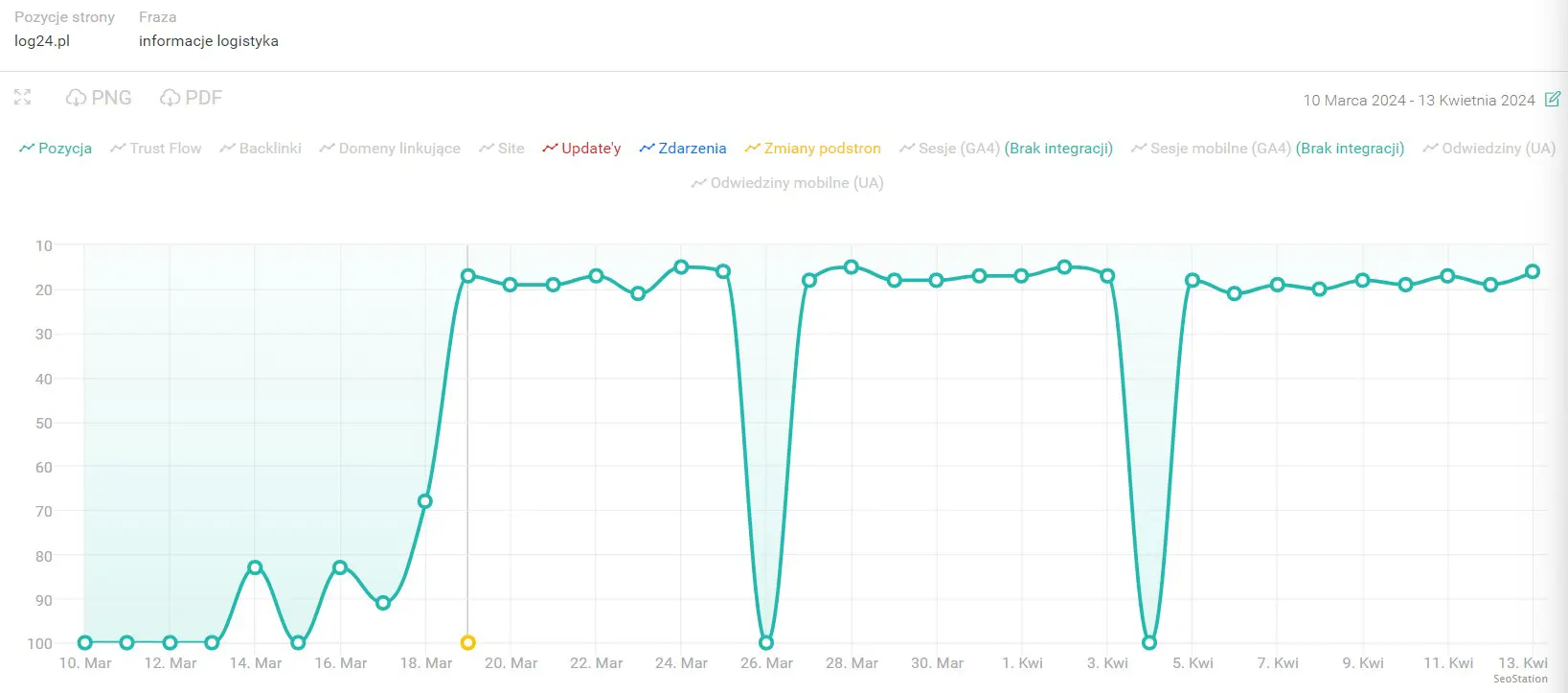Select the 16 Mar data point near 83

point(340,567)
